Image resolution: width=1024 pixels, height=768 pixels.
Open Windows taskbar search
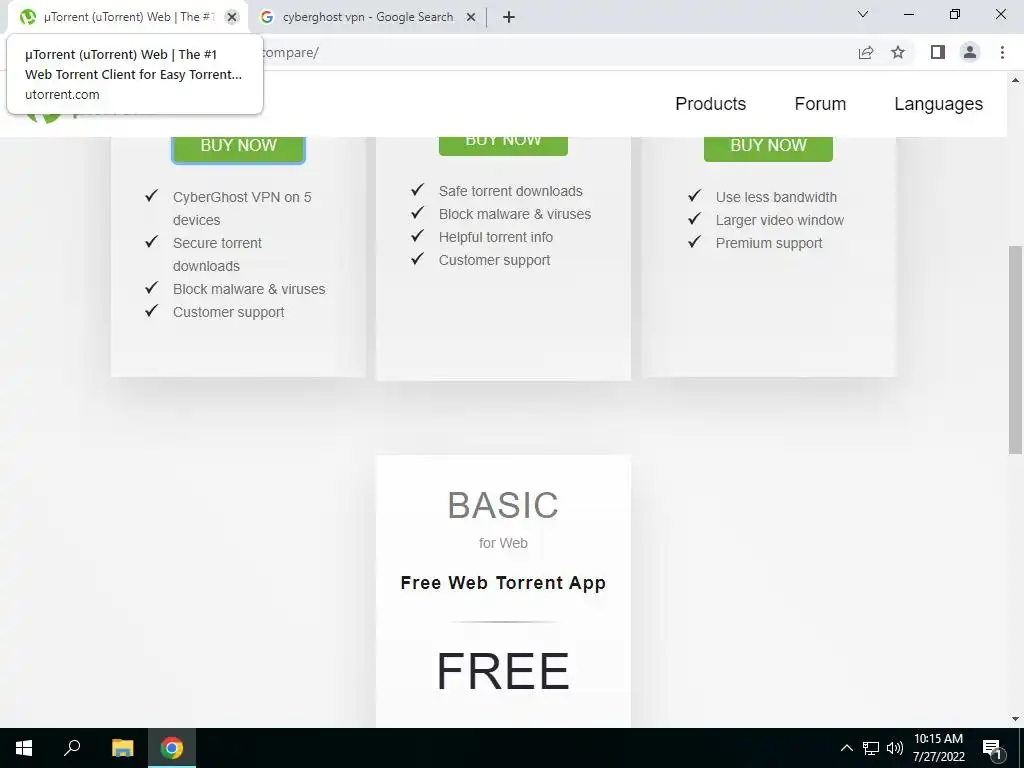pos(72,748)
